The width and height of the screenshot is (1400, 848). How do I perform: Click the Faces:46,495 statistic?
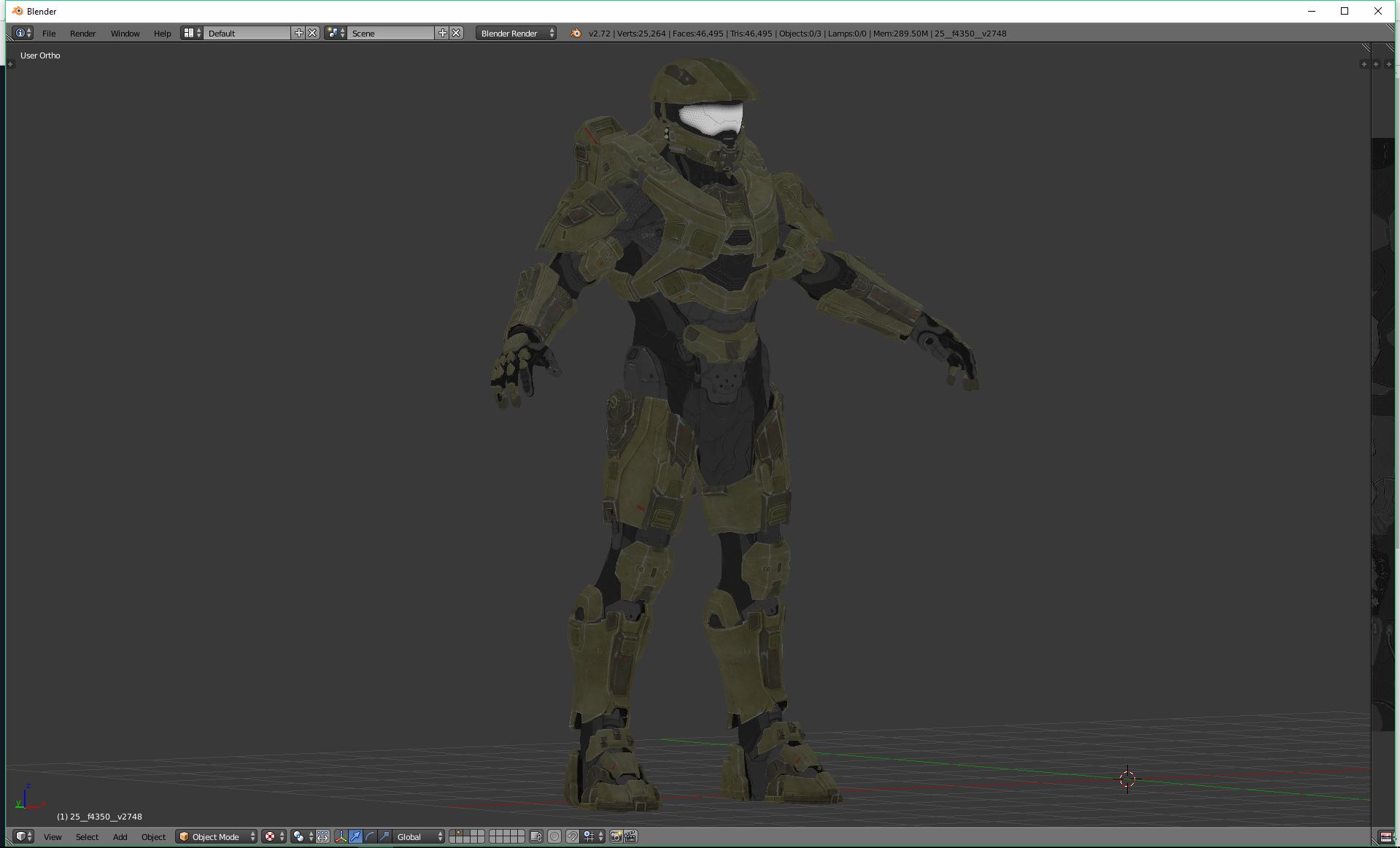pos(698,33)
